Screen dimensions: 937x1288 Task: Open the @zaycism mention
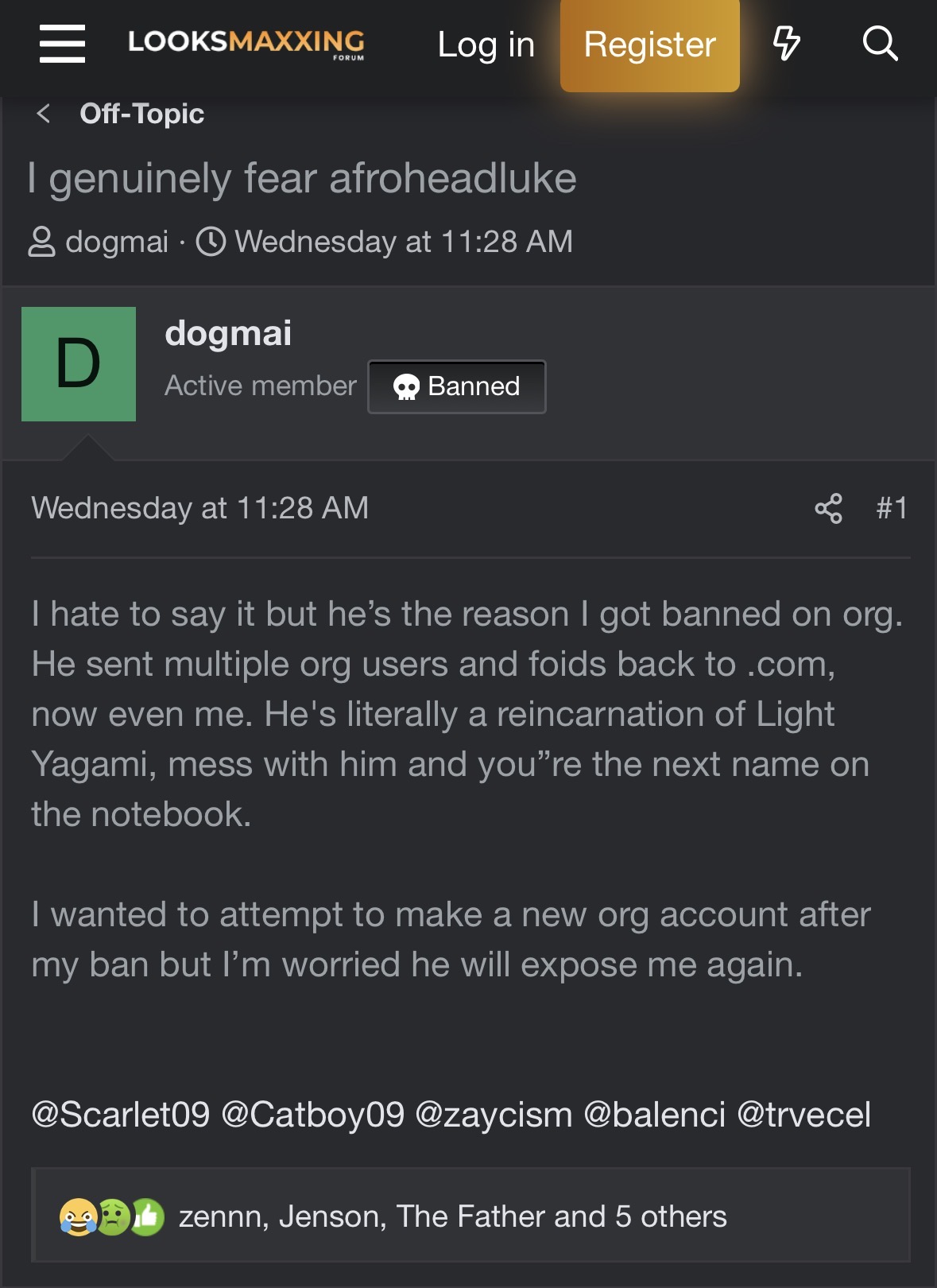(494, 1115)
